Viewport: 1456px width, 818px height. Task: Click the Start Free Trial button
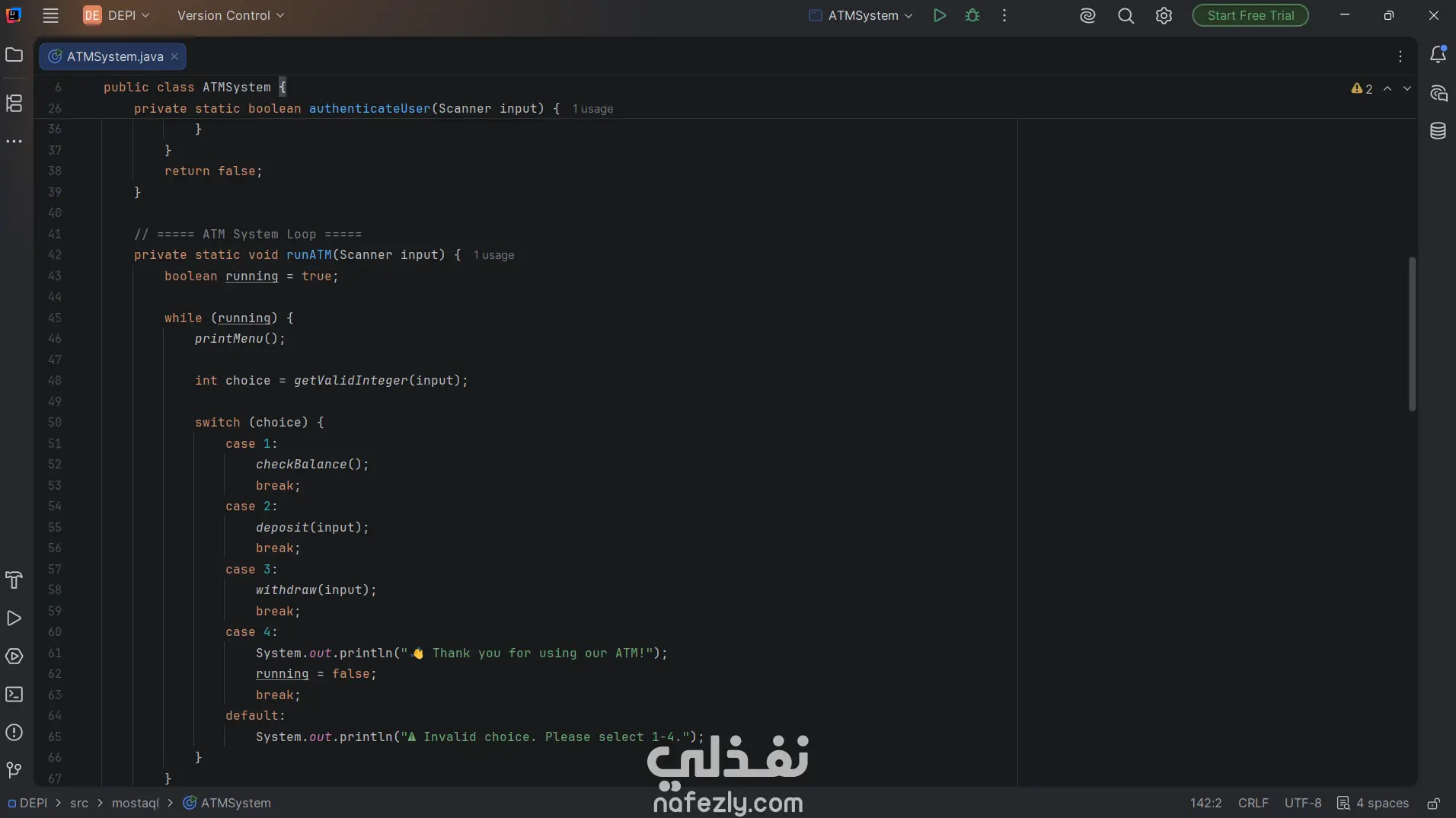pyautogui.click(x=1250, y=15)
